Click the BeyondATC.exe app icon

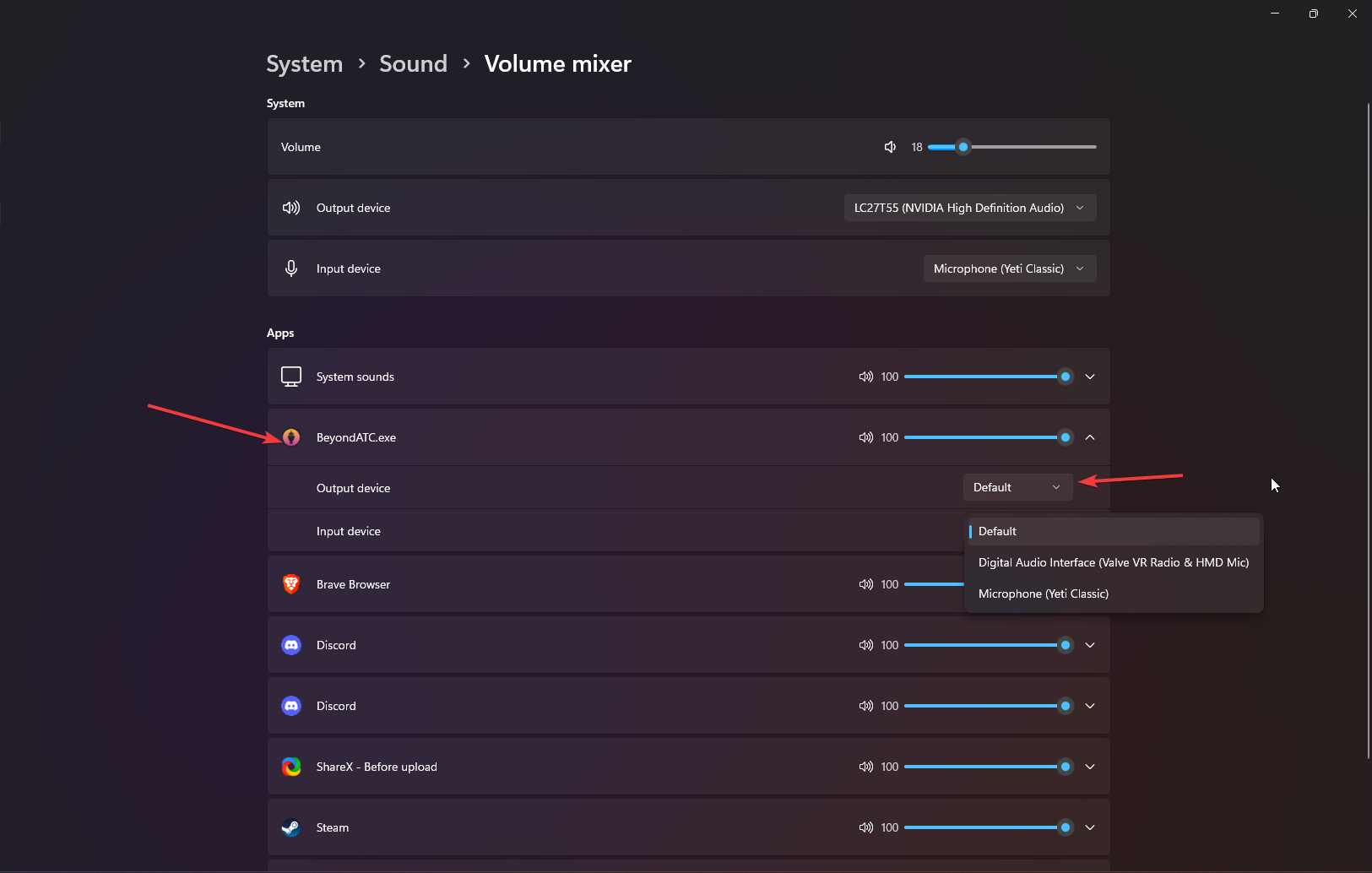click(x=291, y=437)
